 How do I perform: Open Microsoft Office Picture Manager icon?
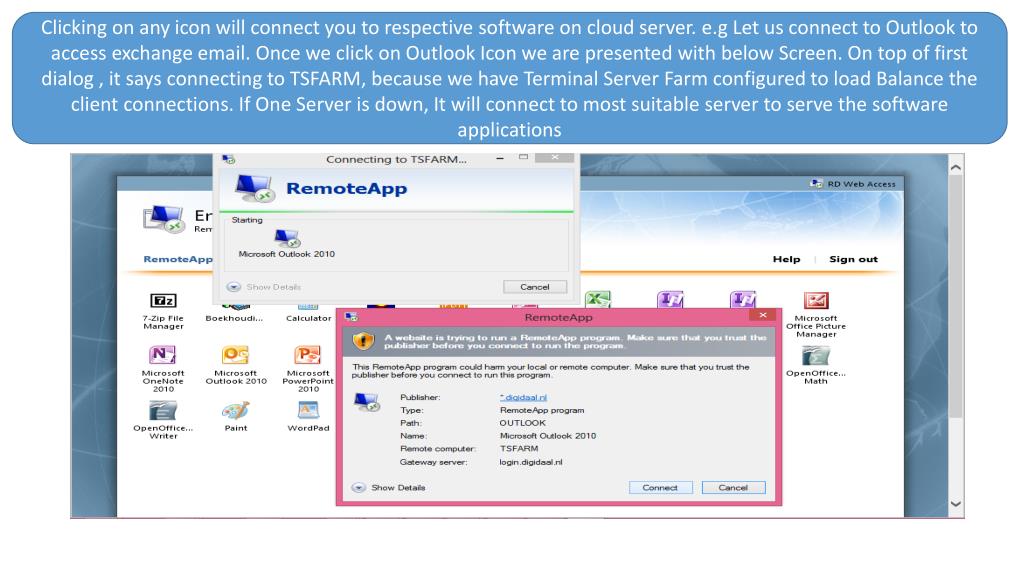(816, 300)
